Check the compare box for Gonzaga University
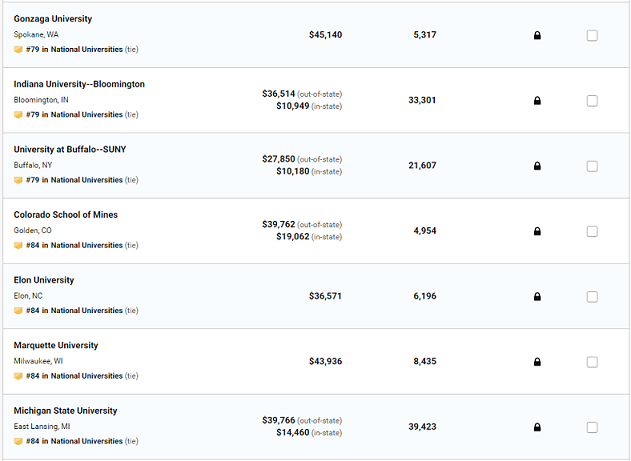Image resolution: width=631 pixels, height=461 pixels. tap(592, 35)
